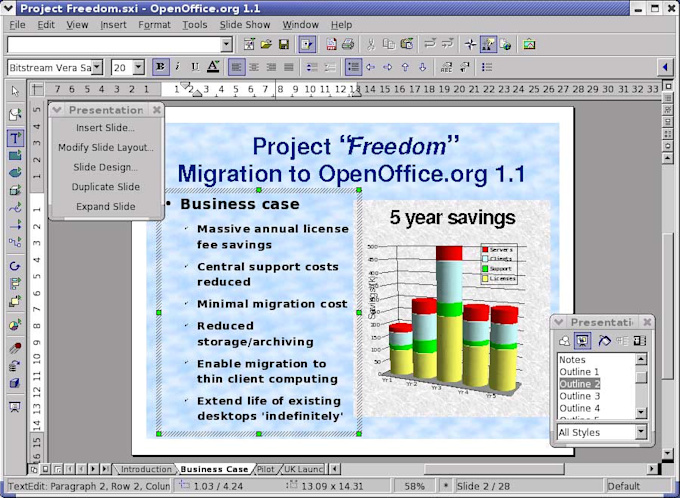The width and height of the screenshot is (680, 498).
Task: Move paragraph down with down arrow icon
Action: tap(422, 67)
